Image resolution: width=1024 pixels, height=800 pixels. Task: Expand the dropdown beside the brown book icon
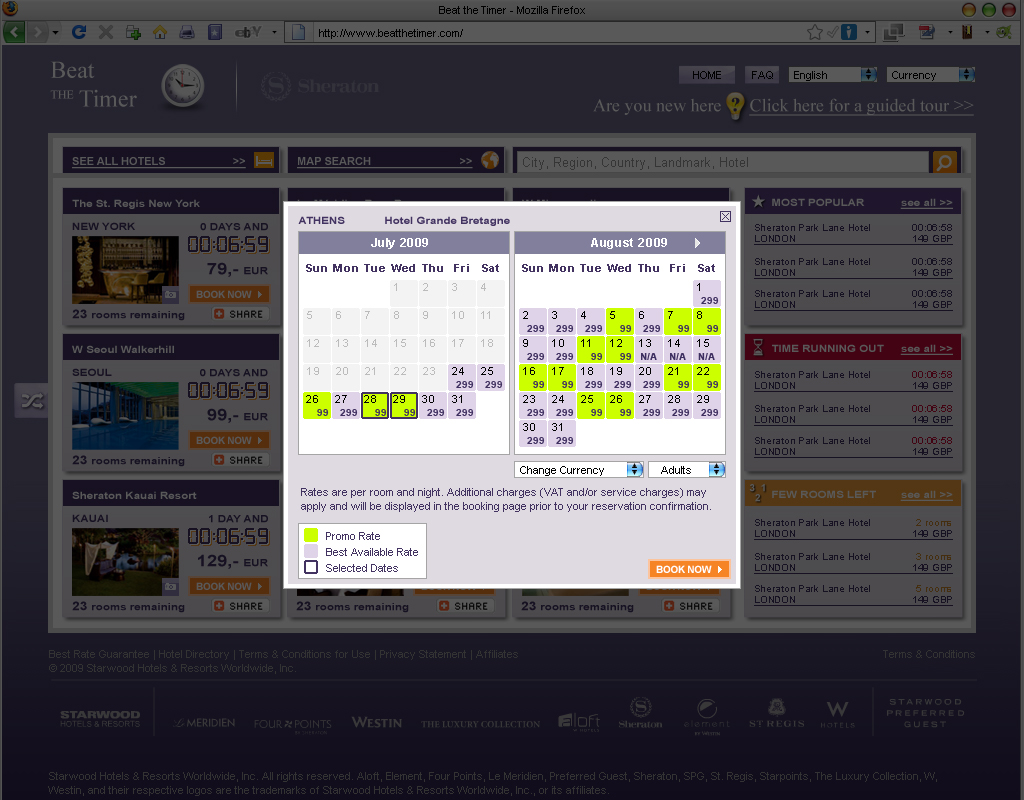987,32
